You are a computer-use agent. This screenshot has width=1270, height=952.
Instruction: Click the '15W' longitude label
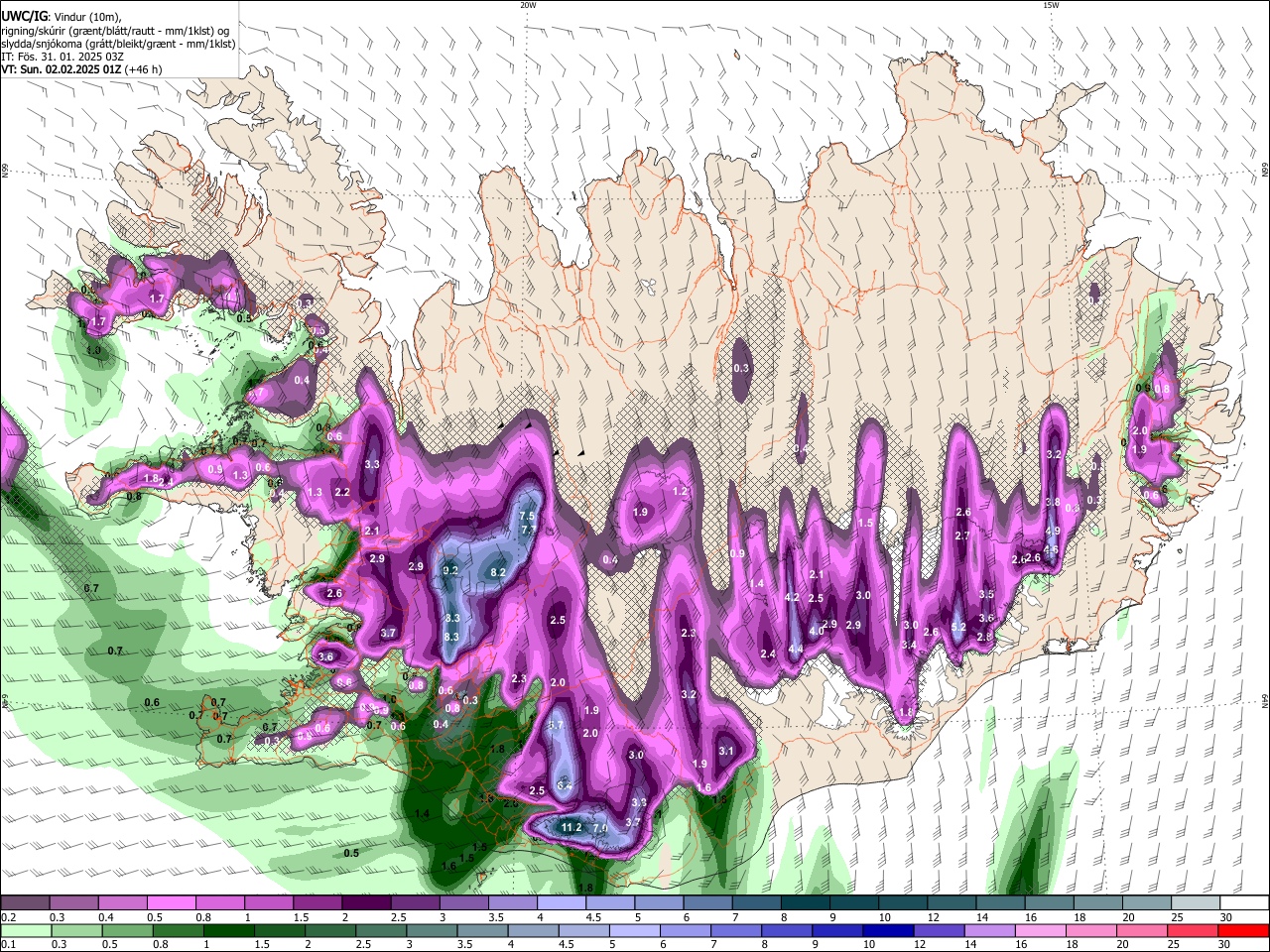(x=1051, y=5)
